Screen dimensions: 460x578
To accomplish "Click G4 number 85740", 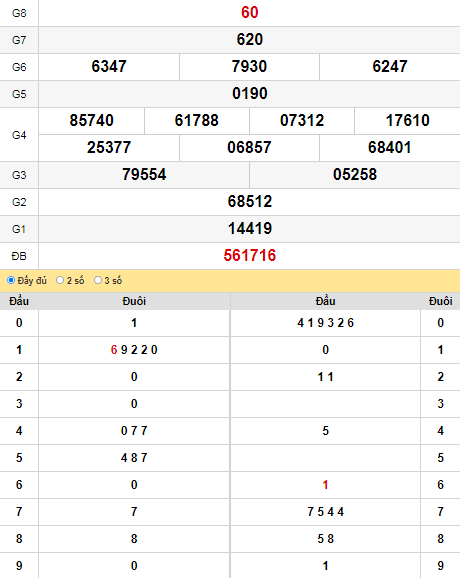I will (x=91, y=121).
